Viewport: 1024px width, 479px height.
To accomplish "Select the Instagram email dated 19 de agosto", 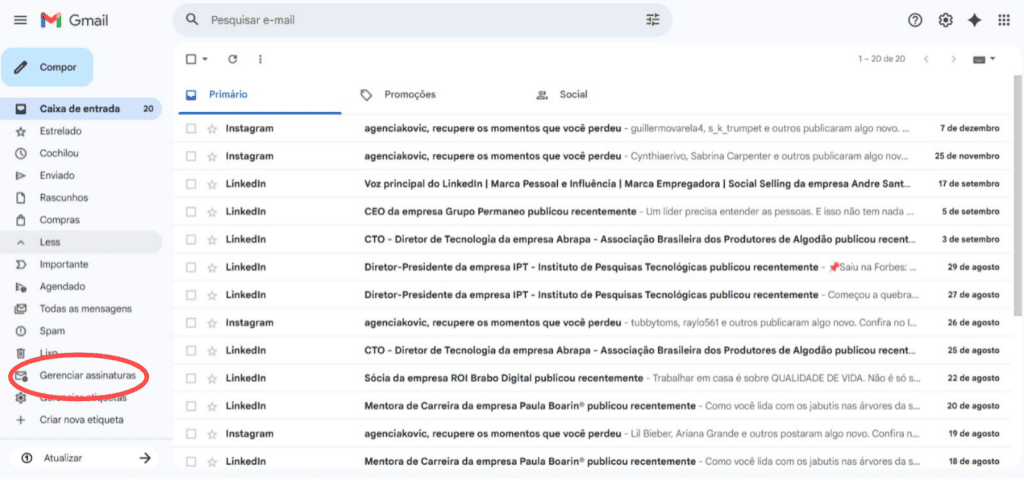I will pyautogui.click(x=191, y=434).
